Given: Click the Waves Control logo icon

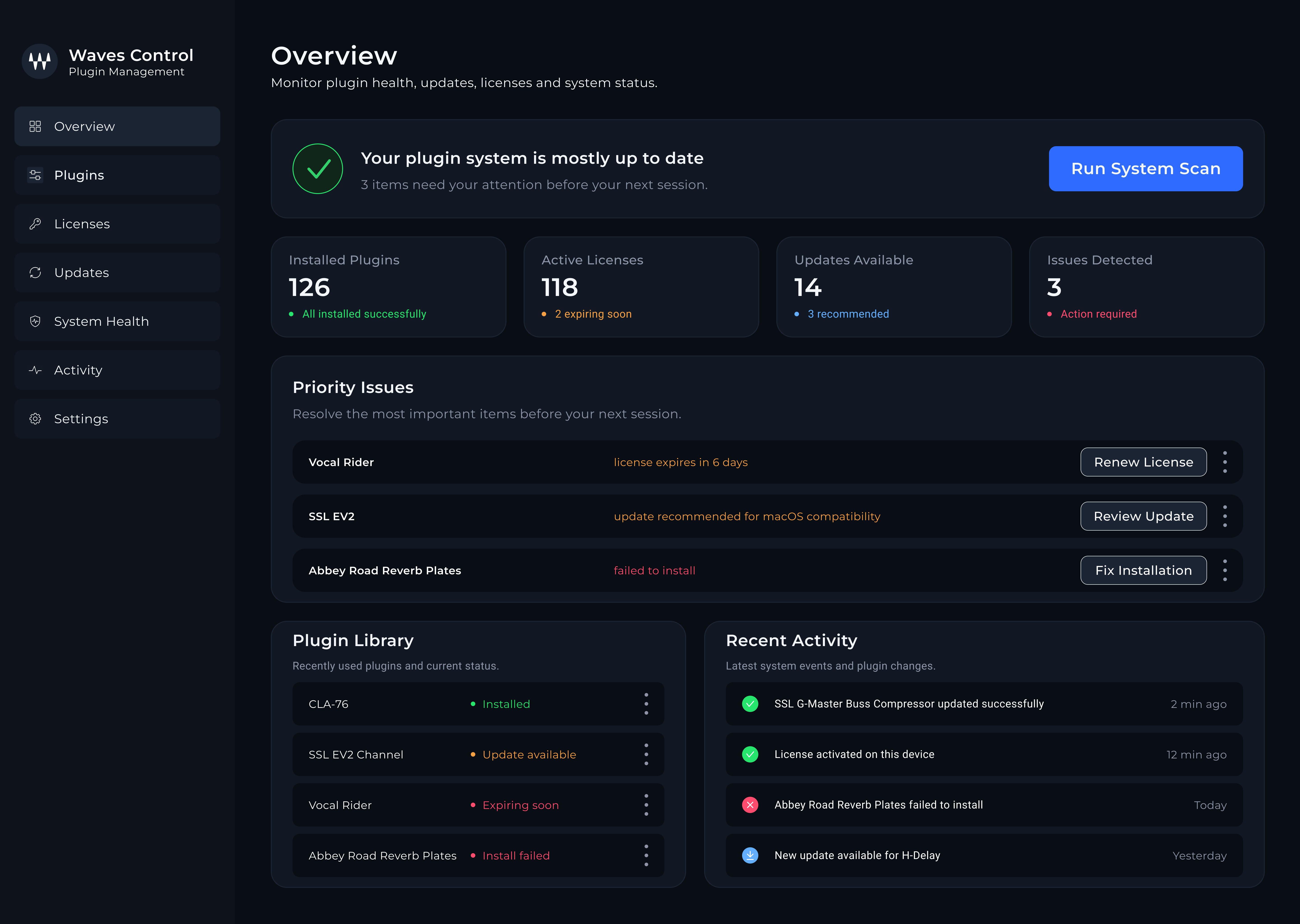Looking at the screenshot, I should coord(40,61).
